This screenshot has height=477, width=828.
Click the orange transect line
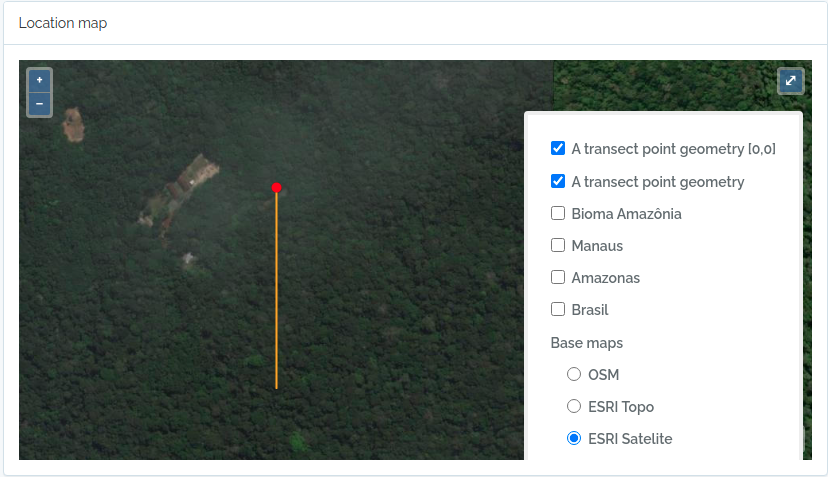point(276,300)
